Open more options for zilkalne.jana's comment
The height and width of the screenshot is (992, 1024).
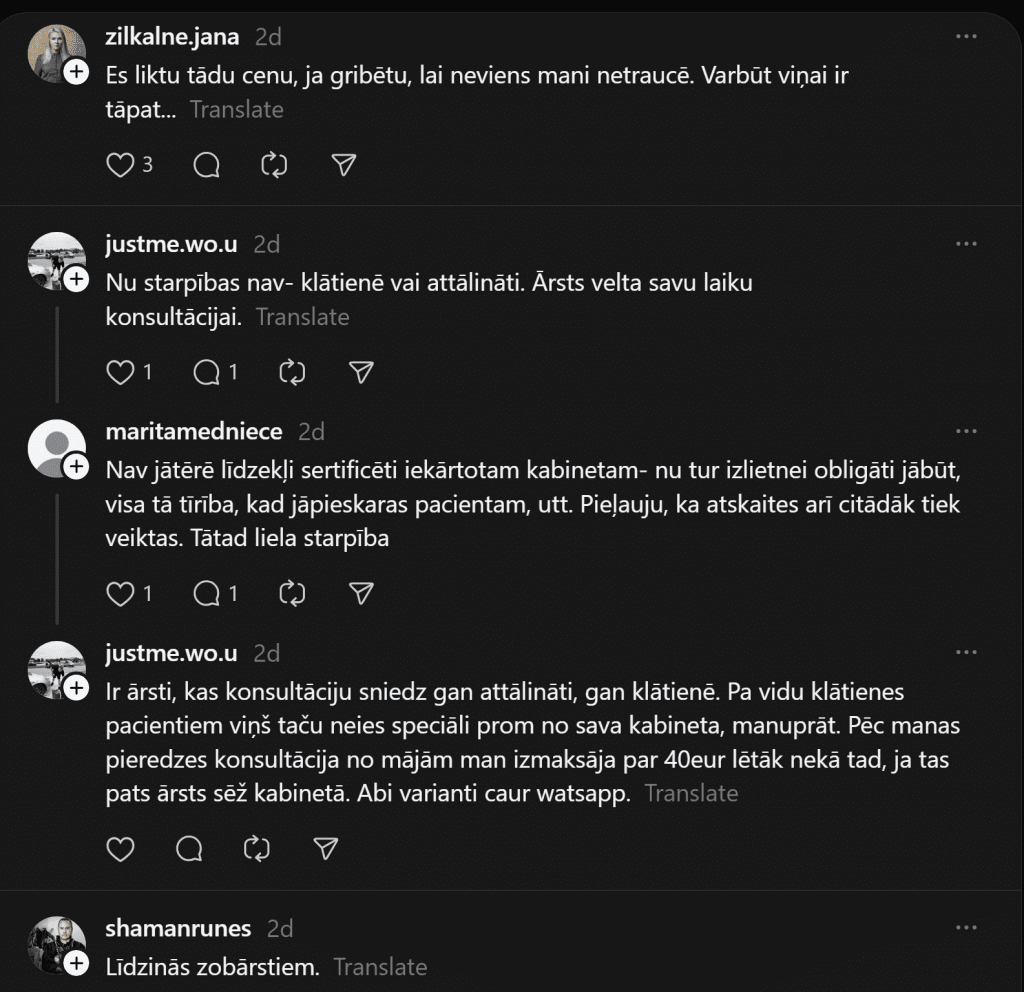click(965, 37)
